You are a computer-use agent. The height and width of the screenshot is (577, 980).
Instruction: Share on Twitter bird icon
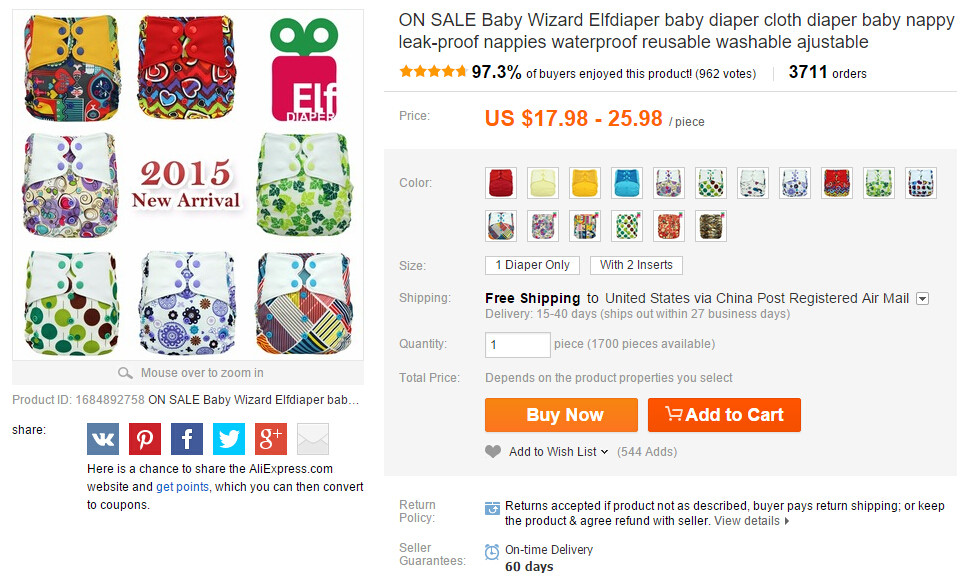[229, 439]
